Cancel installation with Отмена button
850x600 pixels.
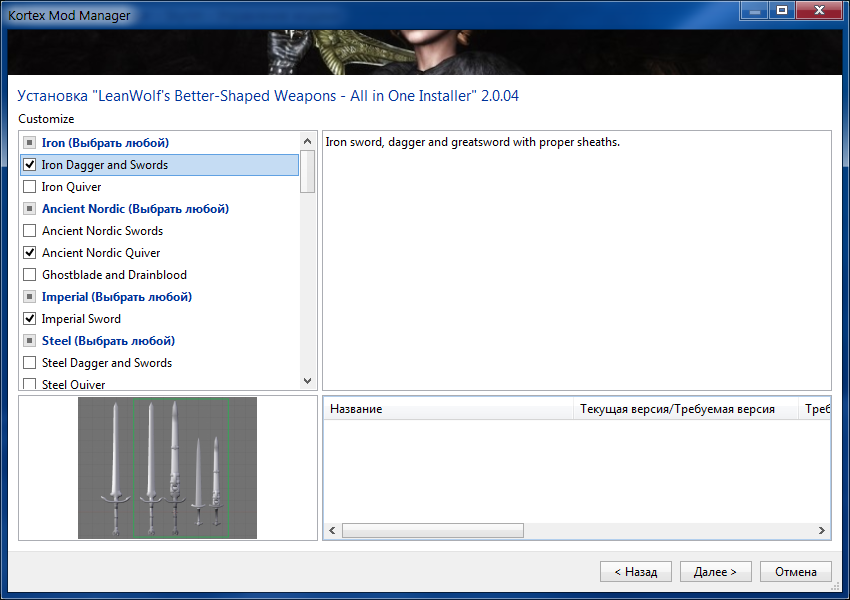[x=796, y=572]
